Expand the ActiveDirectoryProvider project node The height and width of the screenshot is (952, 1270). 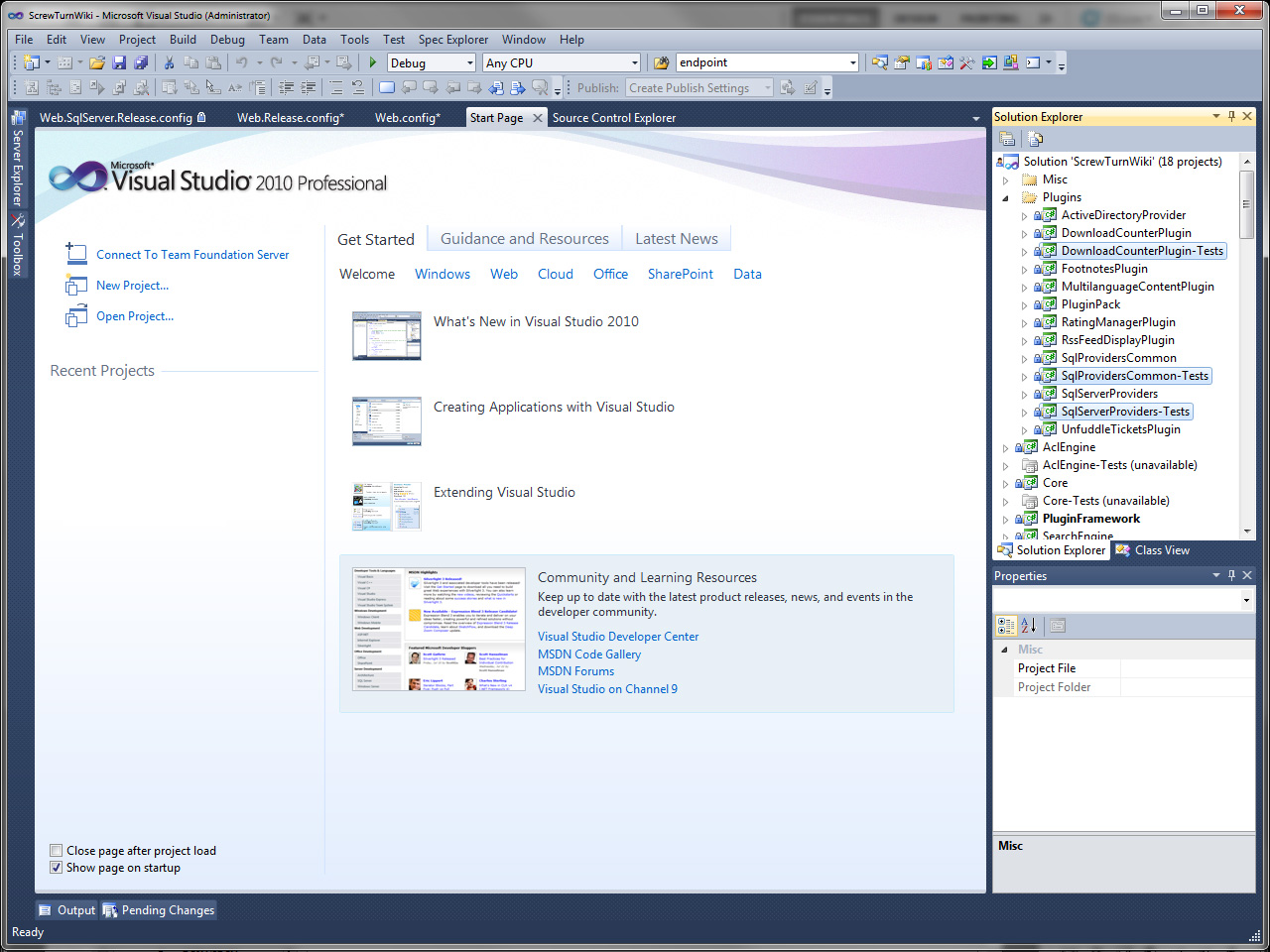point(1025,215)
